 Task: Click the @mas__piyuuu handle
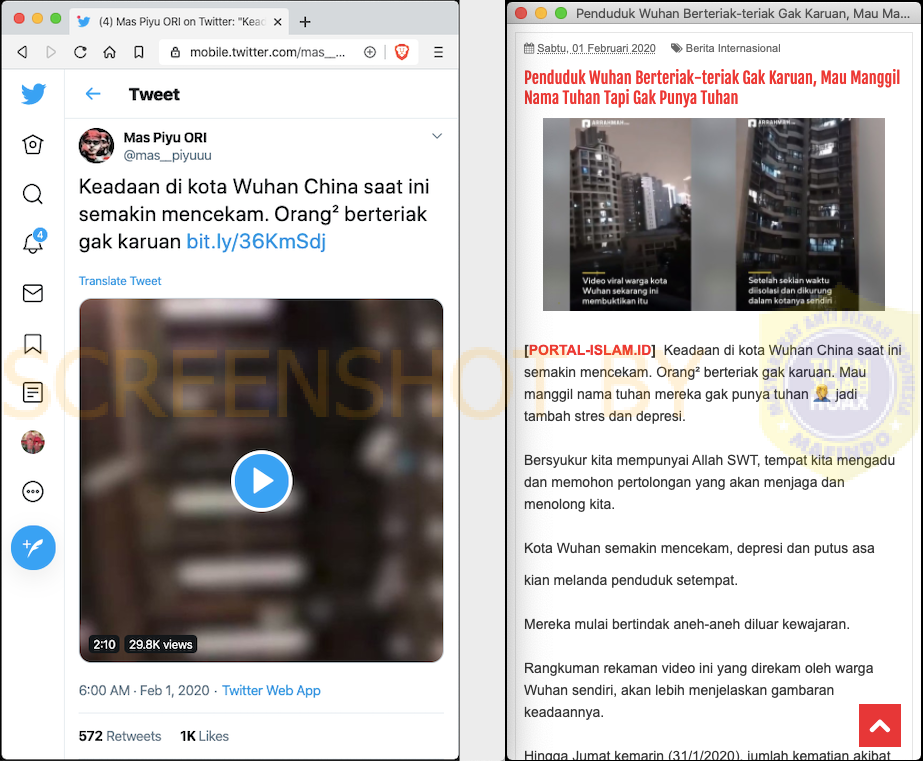(x=167, y=155)
